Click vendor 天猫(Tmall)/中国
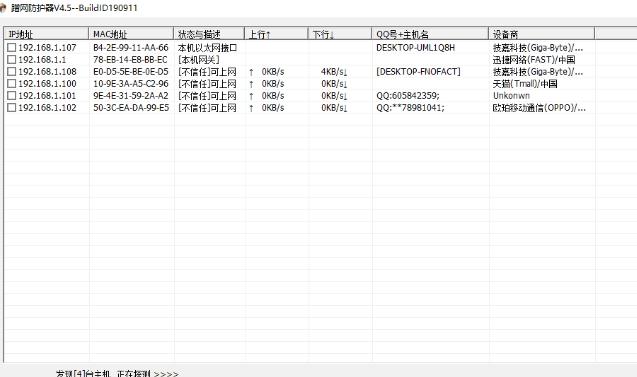637x377 pixels. (525, 84)
